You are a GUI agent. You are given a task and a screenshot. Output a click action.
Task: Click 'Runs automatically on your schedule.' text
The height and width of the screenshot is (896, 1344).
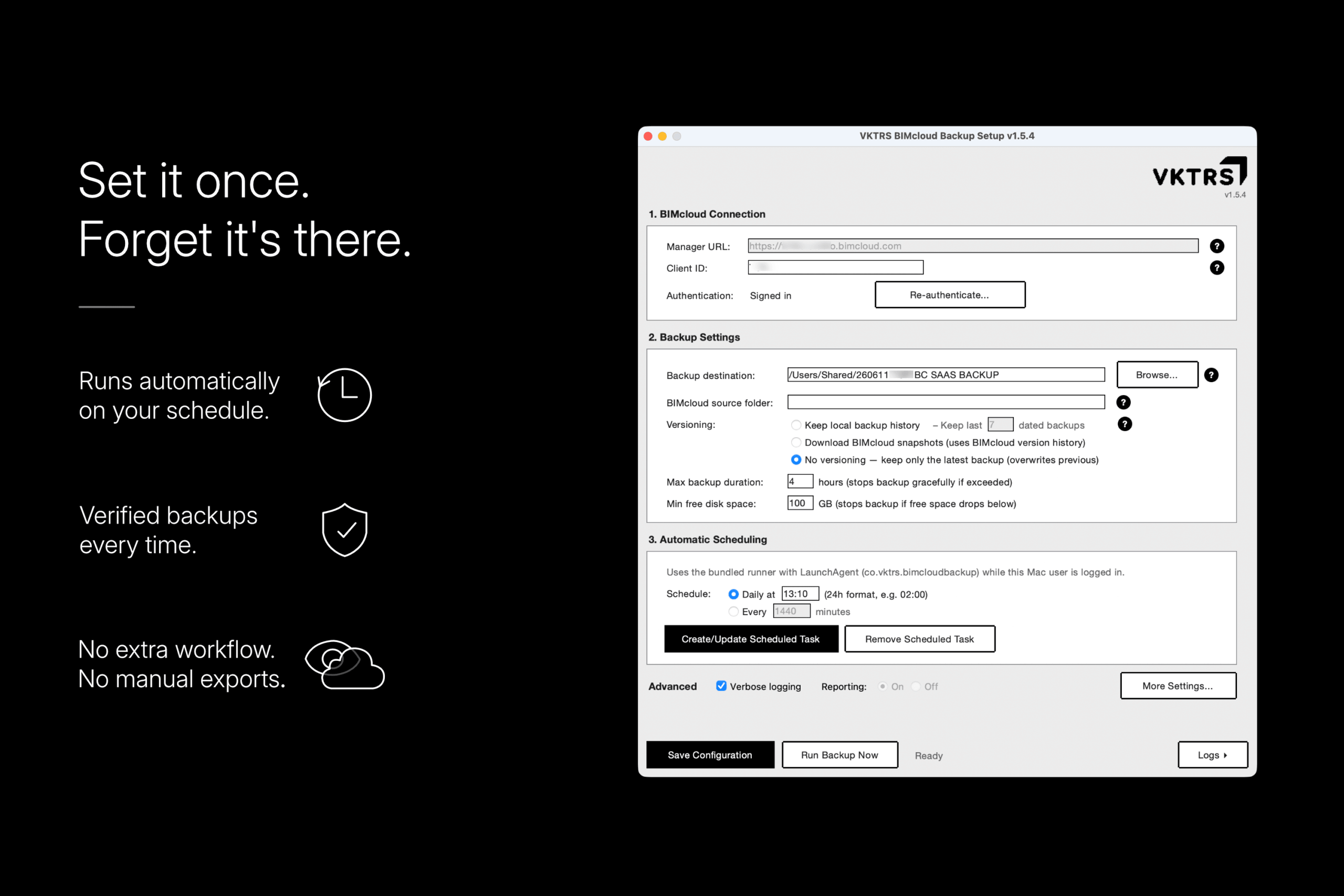coord(180,395)
